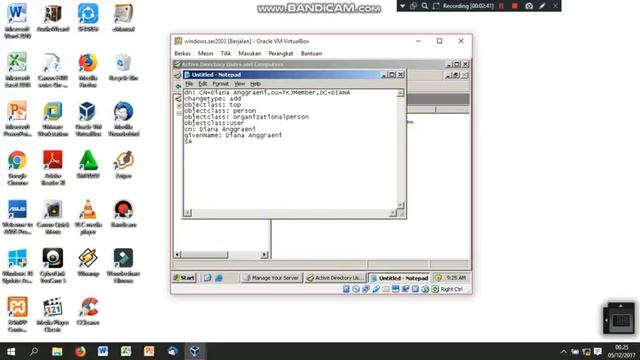Click the Bandicam stop recording button
640x360 pixels.
tap(515, 6)
